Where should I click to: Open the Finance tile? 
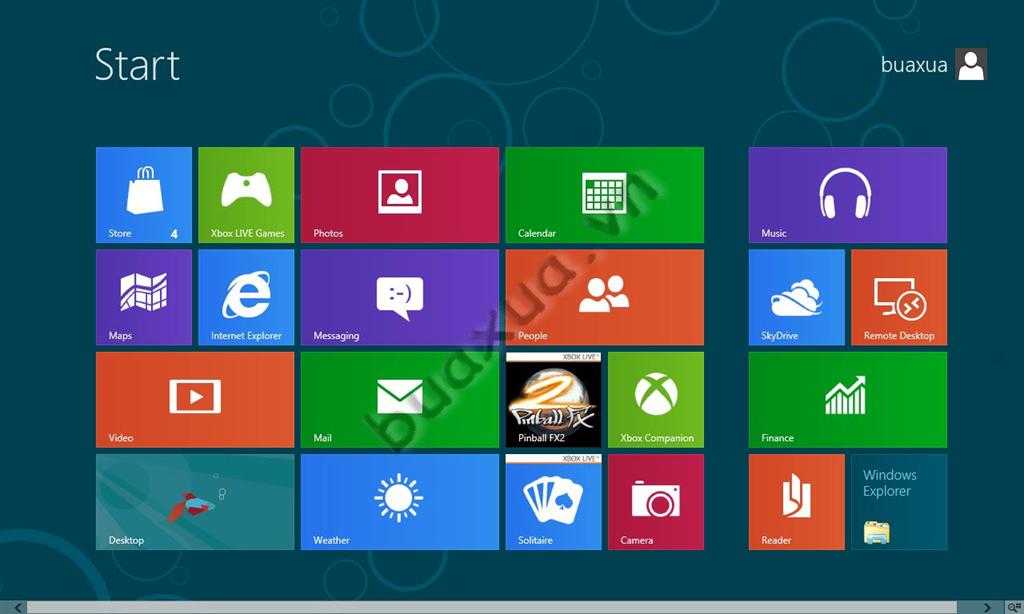pyautogui.click(x=847, y=399)
